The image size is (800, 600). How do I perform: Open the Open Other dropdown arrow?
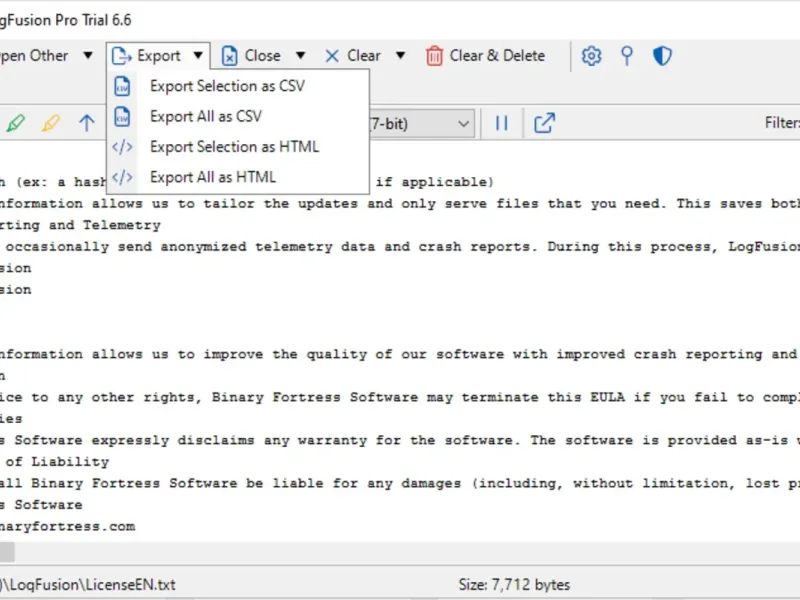tap(88, 55)
